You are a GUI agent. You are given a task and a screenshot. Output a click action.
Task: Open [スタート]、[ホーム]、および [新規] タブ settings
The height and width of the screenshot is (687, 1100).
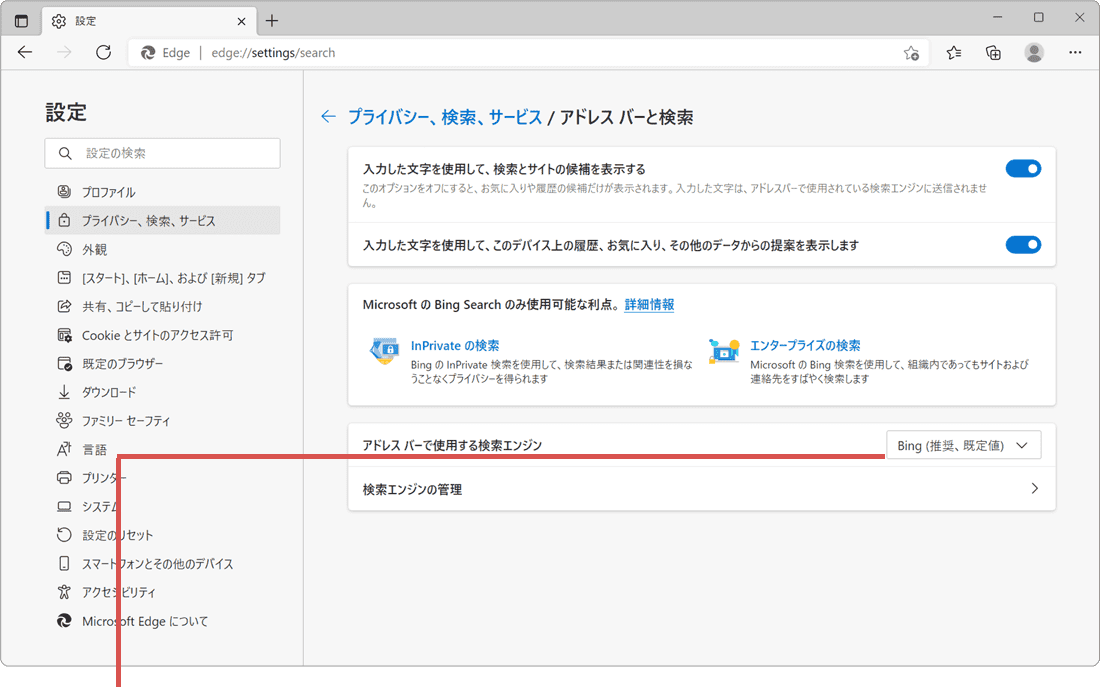pos(162,278)
